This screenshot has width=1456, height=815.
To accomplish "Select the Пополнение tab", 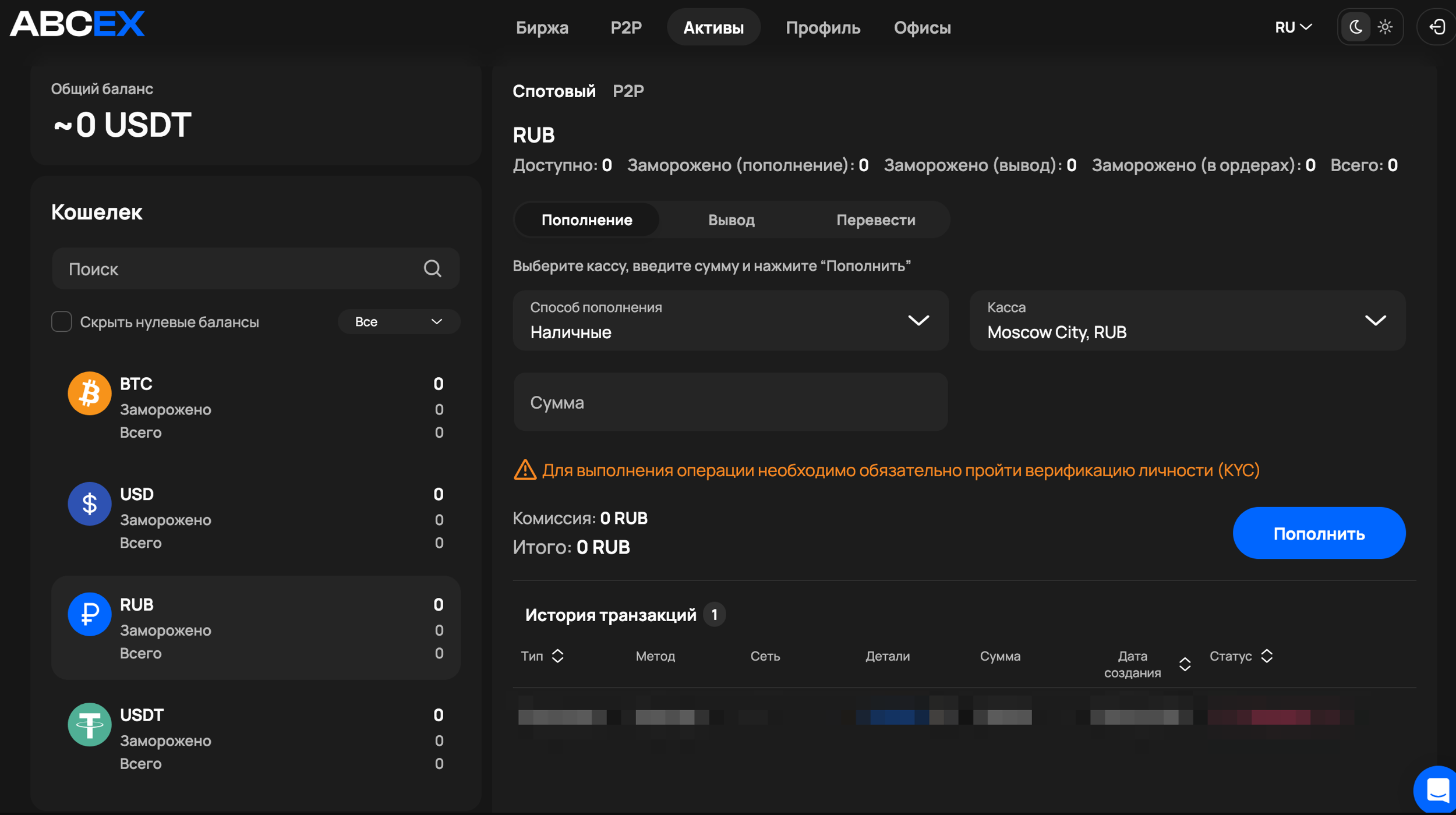I will coord(587,220).
